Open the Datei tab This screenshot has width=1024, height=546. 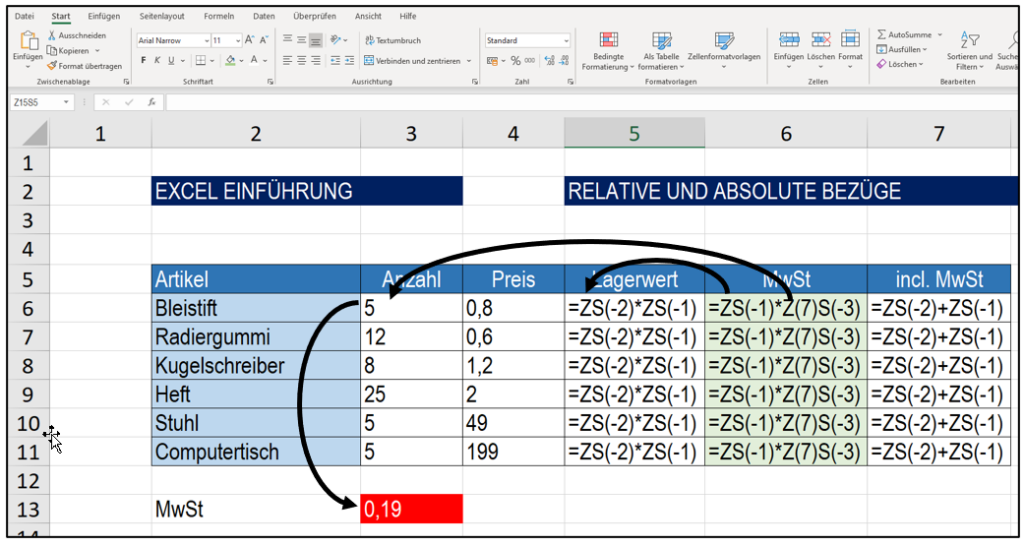[x=24, y=16]
